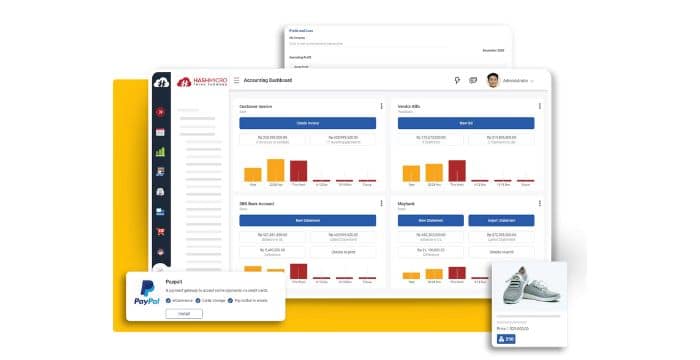Click the Paypal heading on payment card

tap(174, 282)
